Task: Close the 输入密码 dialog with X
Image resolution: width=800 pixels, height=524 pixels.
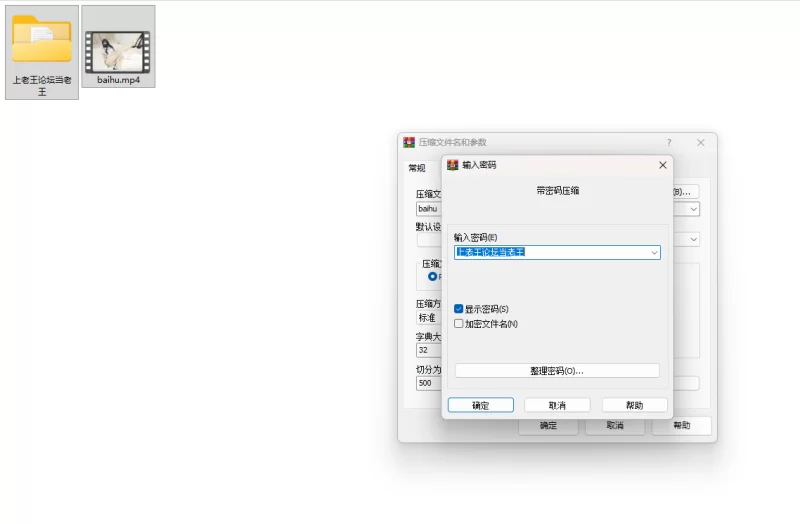Action: click(662, 165)
